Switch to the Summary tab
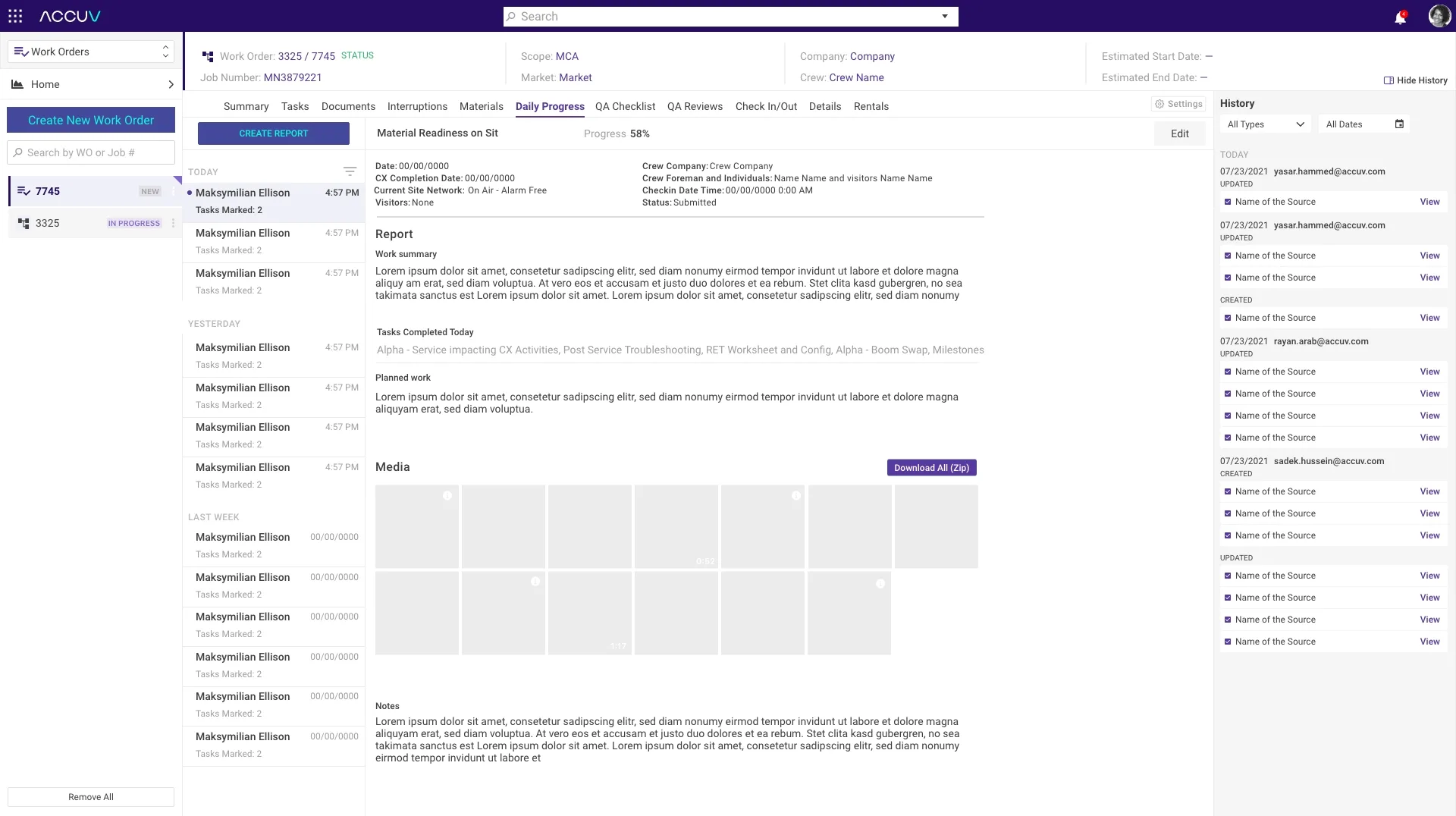1456x816 pixels. (246, 106)
